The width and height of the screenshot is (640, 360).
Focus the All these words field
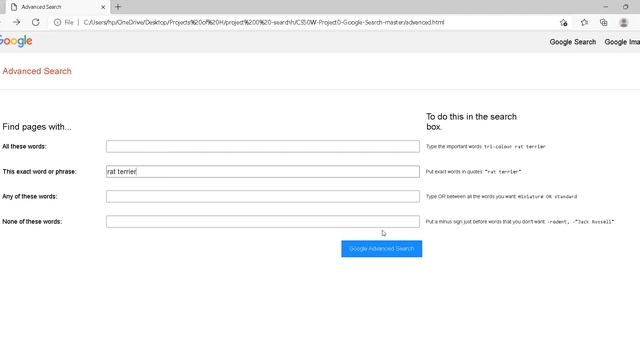pyautogui.click(x=262, y=147)
